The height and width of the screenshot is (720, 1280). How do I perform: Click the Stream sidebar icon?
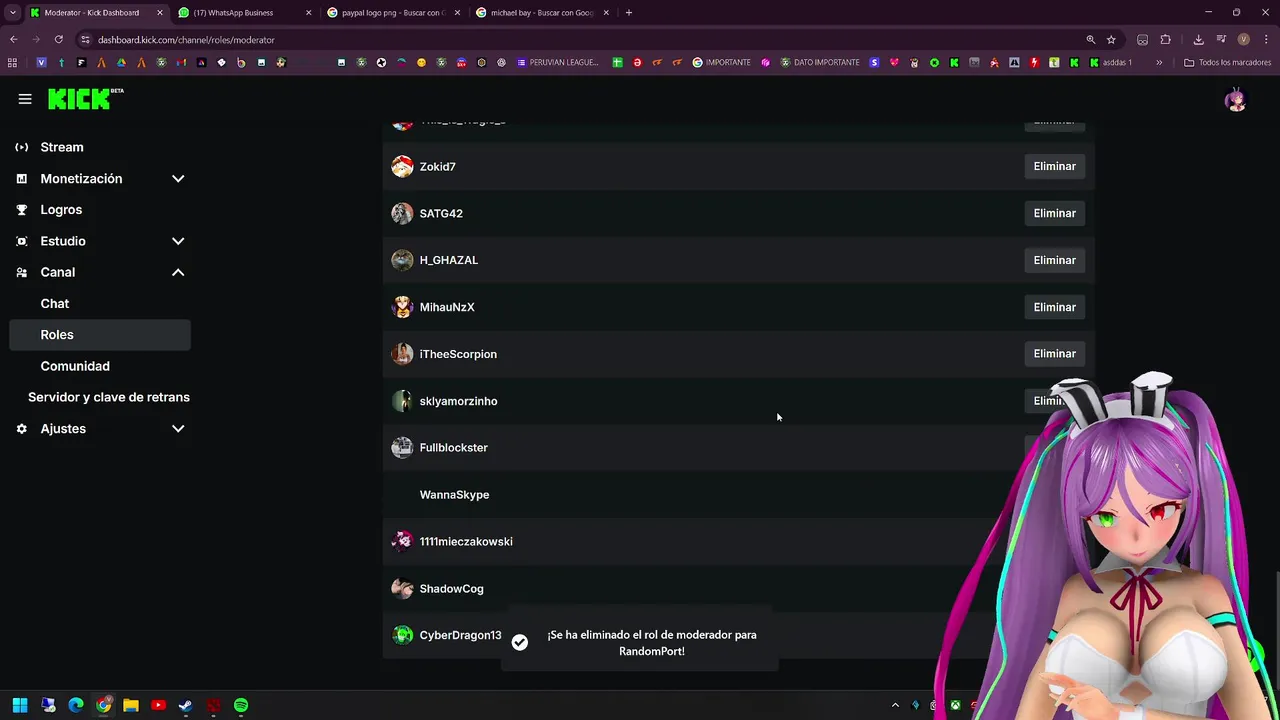(x=22, y=147)
